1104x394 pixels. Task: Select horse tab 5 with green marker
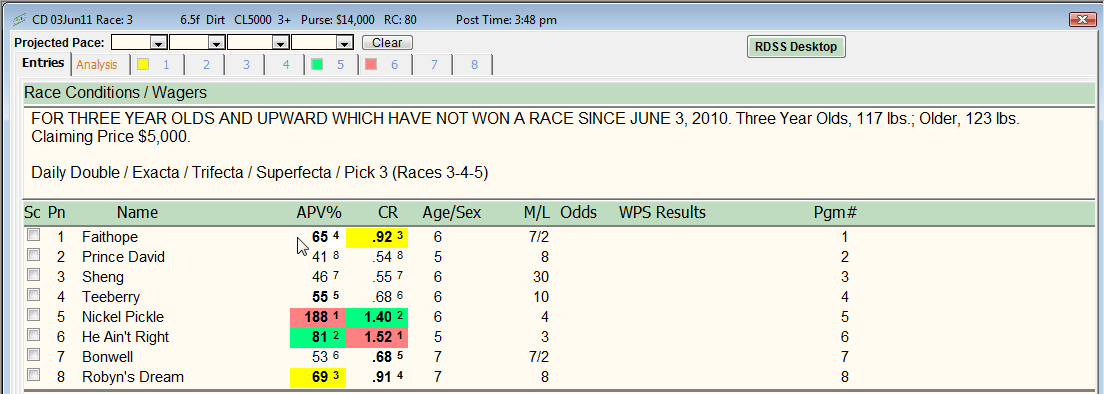332,65
